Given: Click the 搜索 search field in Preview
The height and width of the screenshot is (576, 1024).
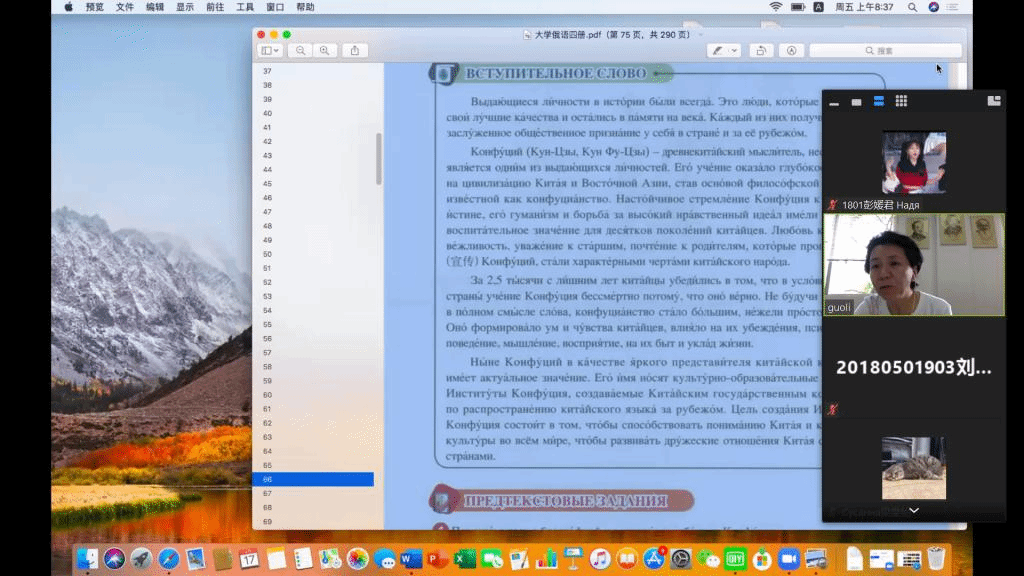Looking at the screenshot, I should 880,48.
